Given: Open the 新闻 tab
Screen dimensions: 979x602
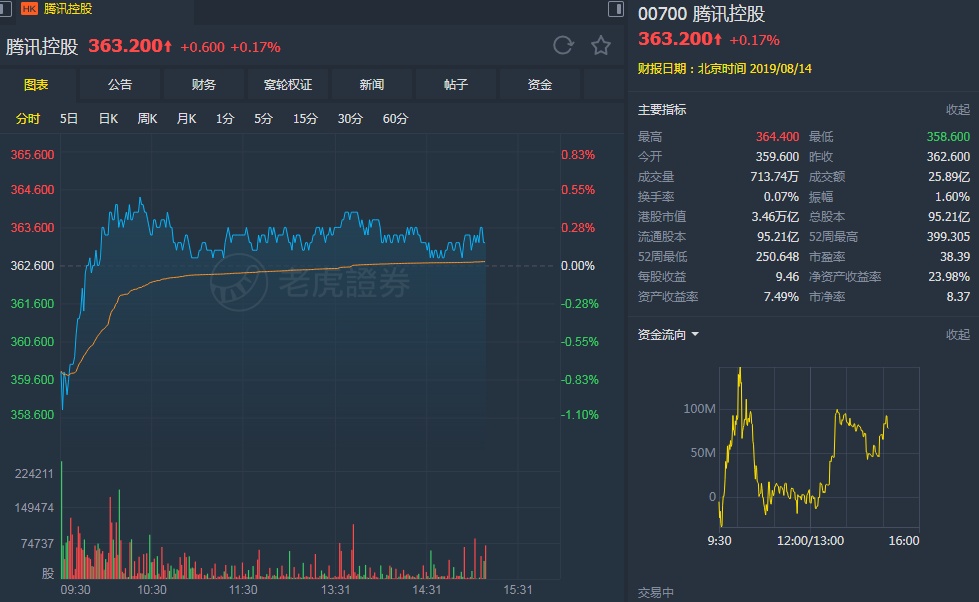Looking at the screenshot, I should pyautogui.click(x=371, y=84).
